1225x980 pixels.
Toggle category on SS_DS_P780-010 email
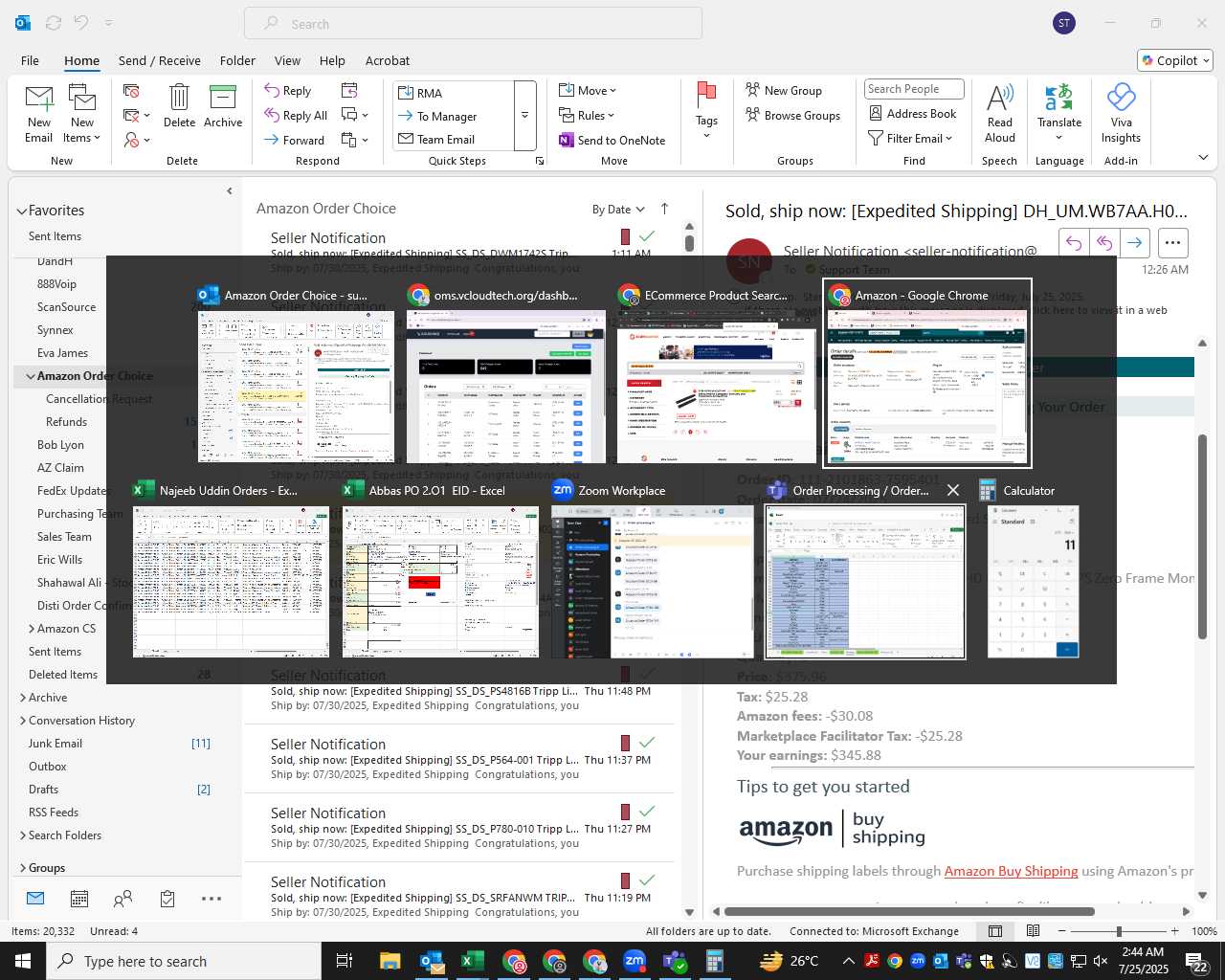[625, 812]
